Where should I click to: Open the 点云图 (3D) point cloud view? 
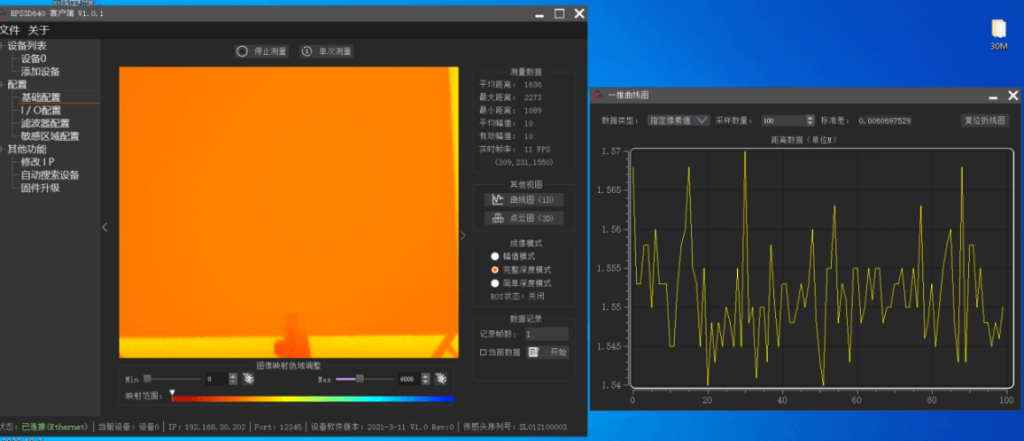coord(523,218)
